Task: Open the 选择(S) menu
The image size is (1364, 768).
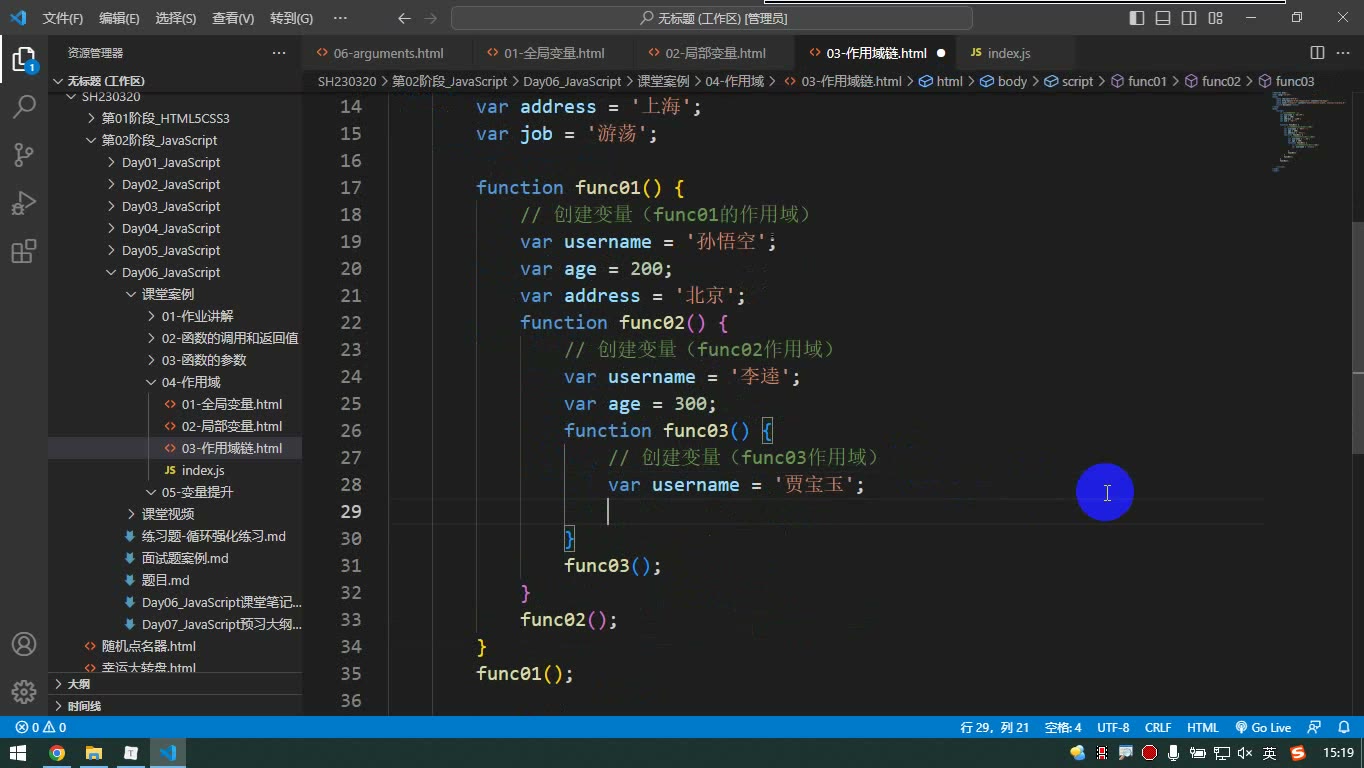Action: click(x=176, y=18)
